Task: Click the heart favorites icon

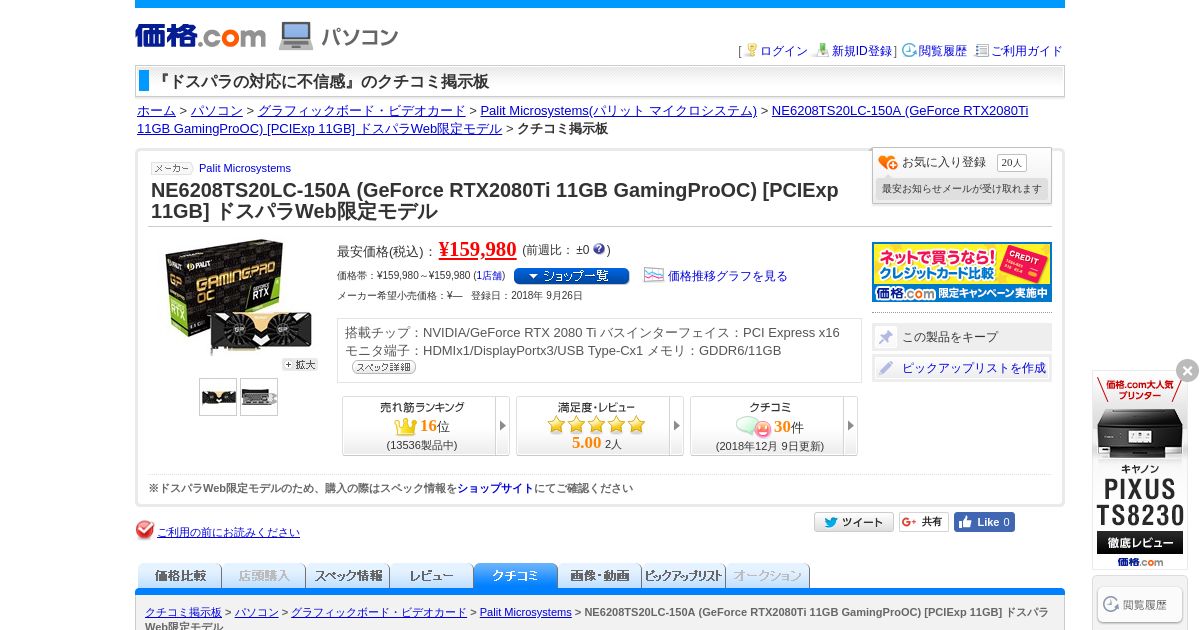Action: 887,163
